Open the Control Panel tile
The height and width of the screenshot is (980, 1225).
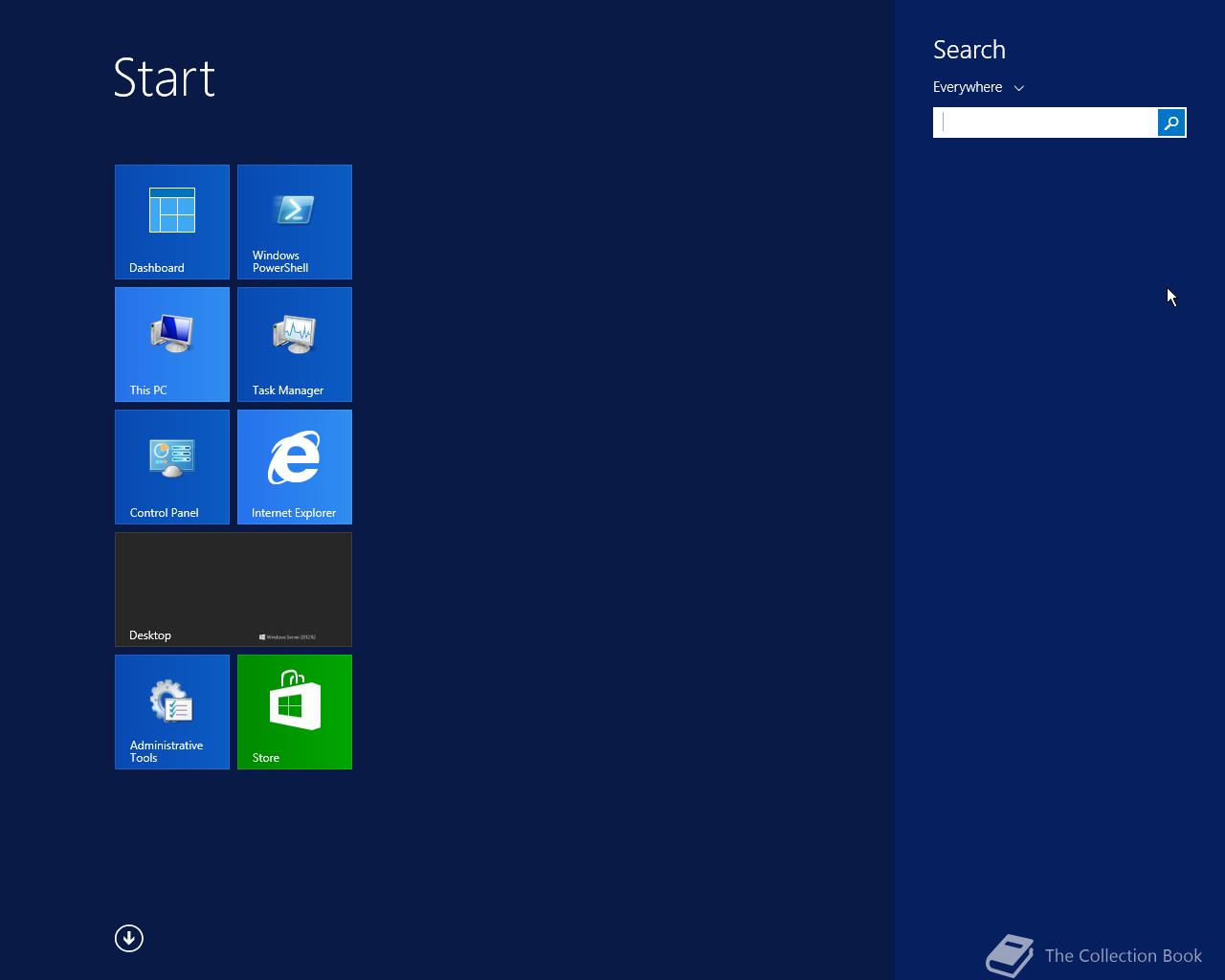tap(172, 467)
